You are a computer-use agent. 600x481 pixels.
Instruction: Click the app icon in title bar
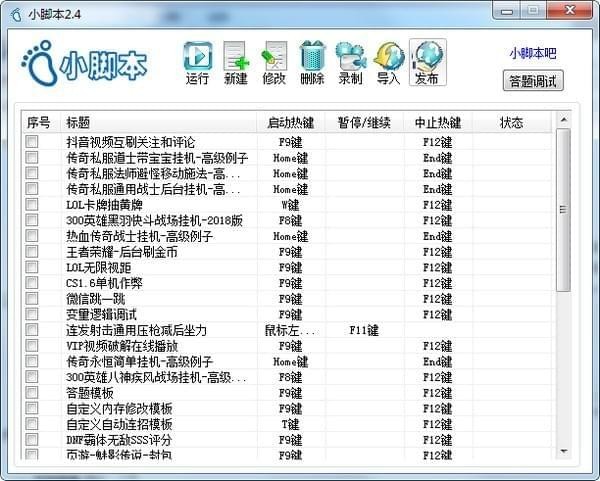click(x=16, y=15)
